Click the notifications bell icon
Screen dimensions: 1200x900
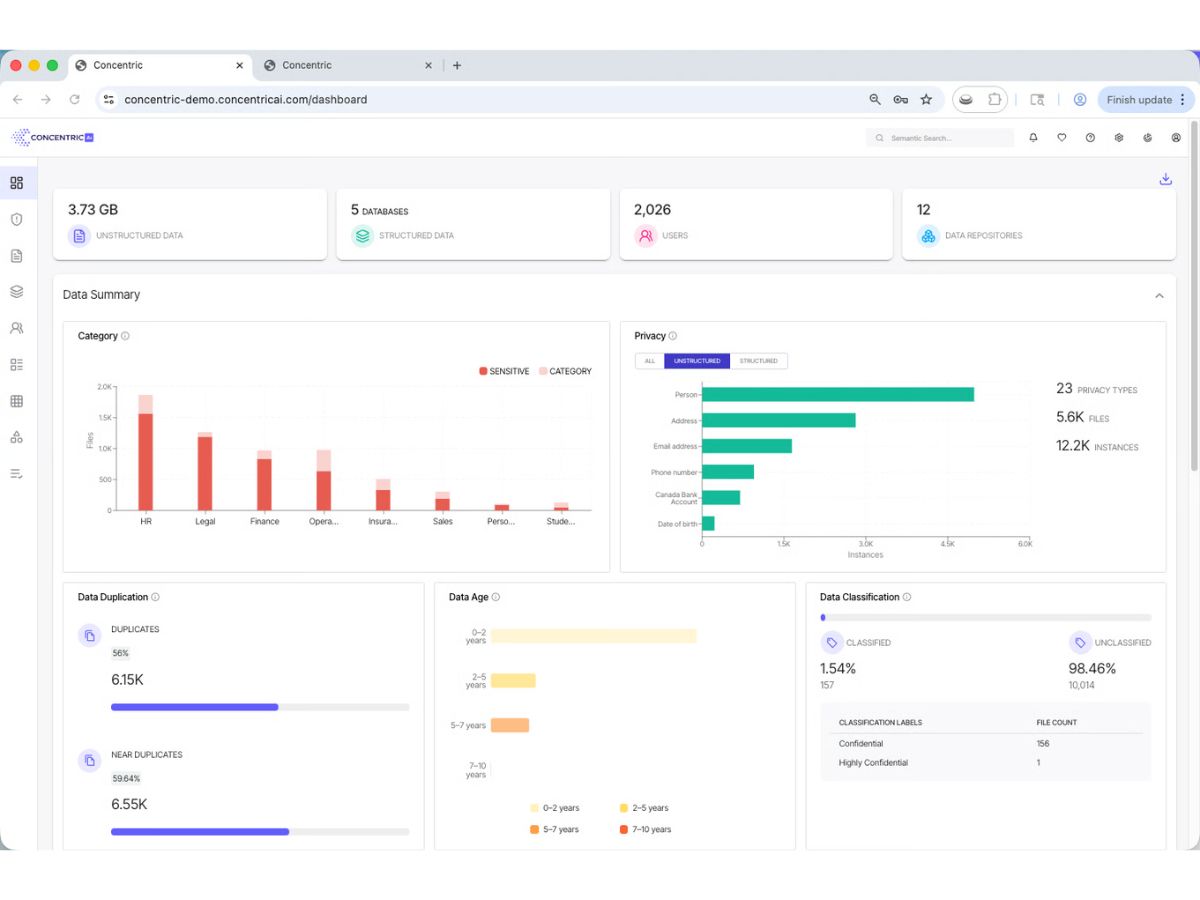(x=1033, y=138)
